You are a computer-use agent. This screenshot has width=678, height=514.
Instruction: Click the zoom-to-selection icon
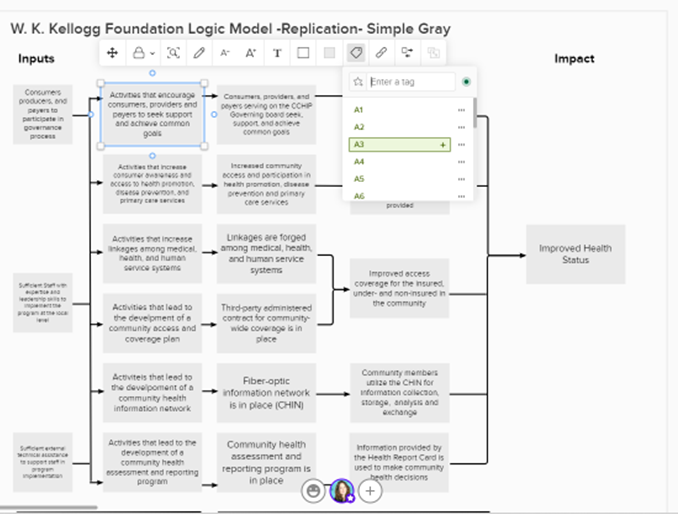(x=173, y=53)
